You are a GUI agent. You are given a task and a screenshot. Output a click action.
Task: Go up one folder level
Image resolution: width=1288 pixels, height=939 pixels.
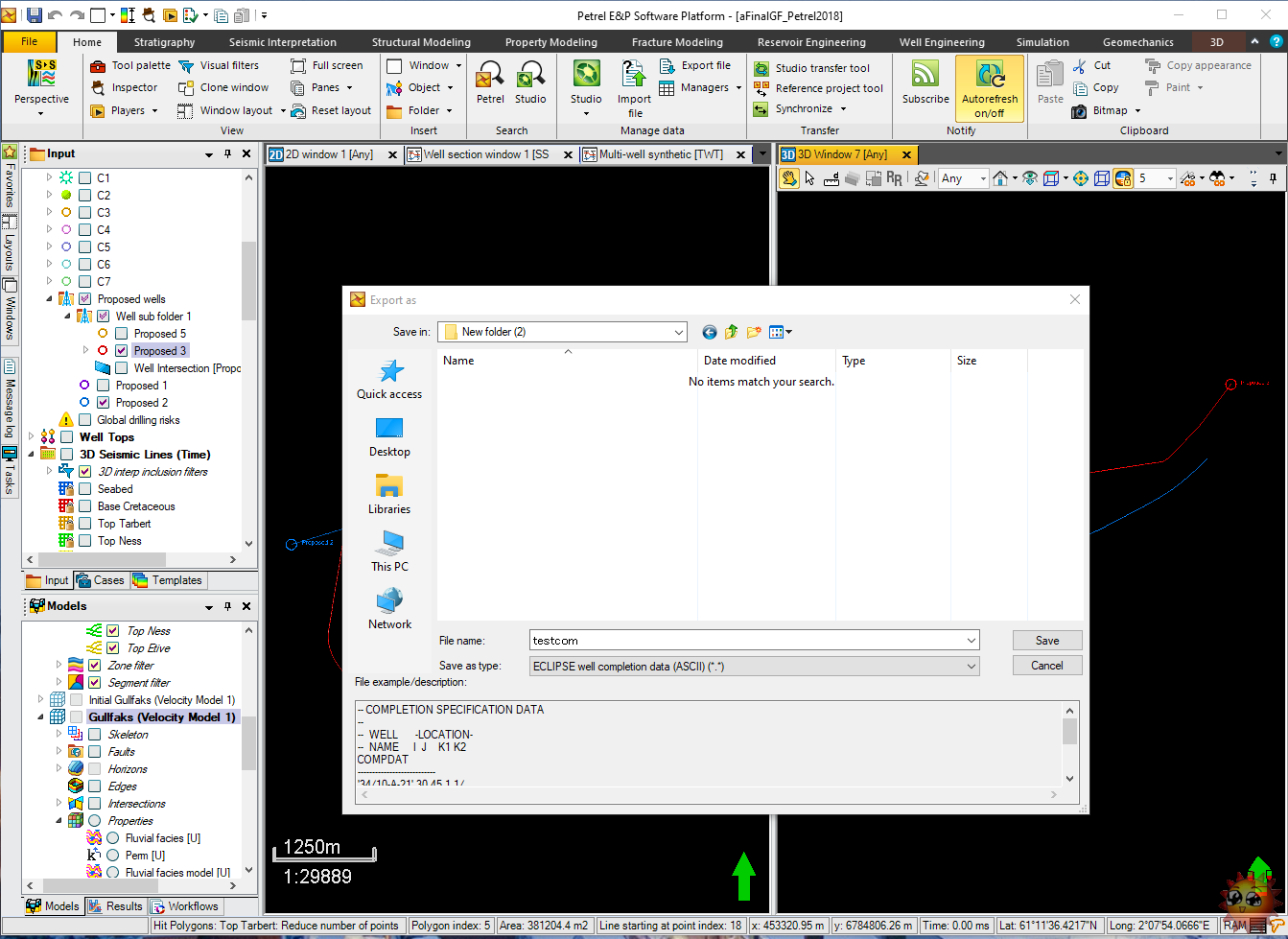(732, 332)
